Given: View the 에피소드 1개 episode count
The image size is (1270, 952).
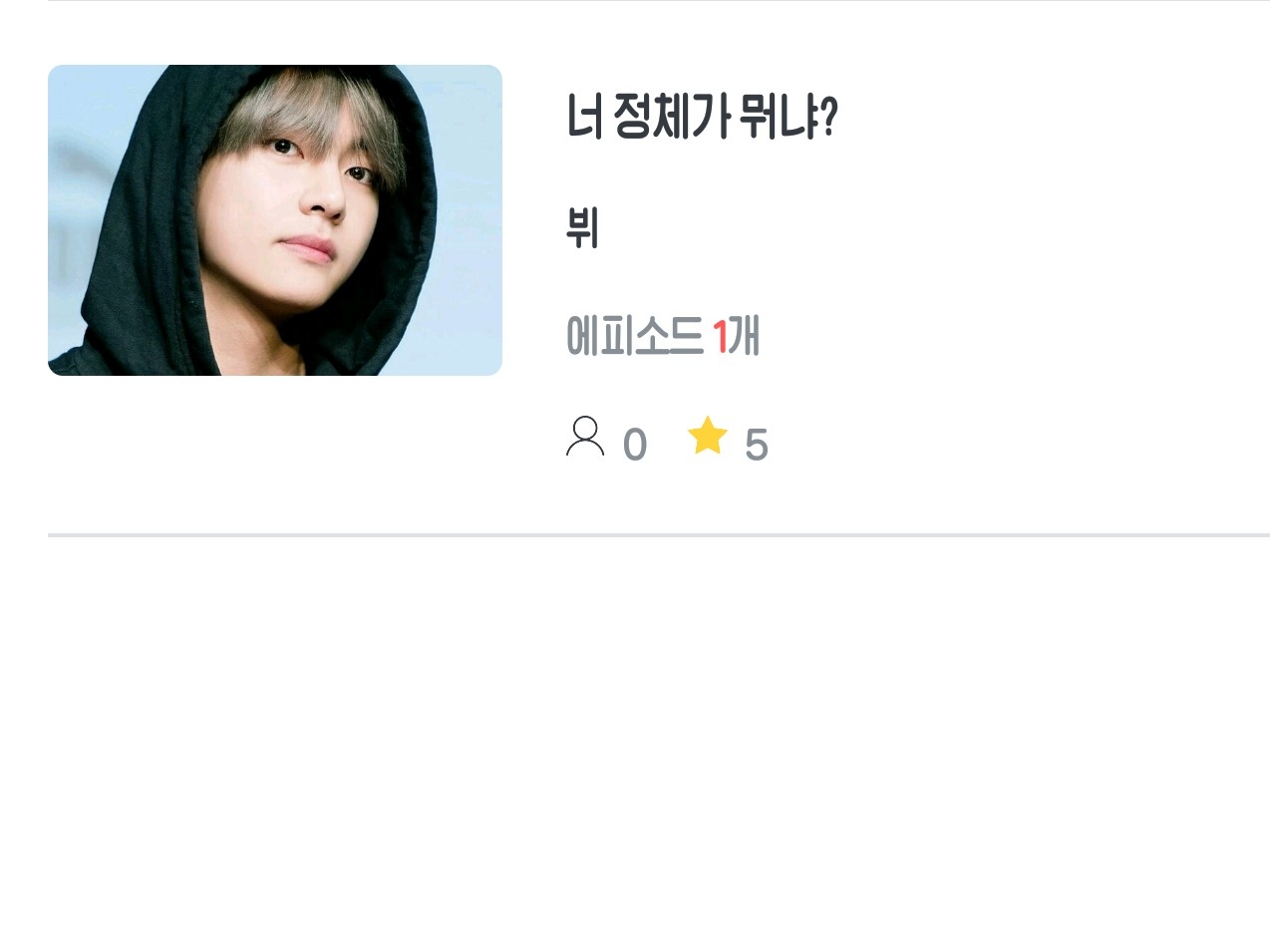Looking at the screenshot, I should (x=663, y=335).
